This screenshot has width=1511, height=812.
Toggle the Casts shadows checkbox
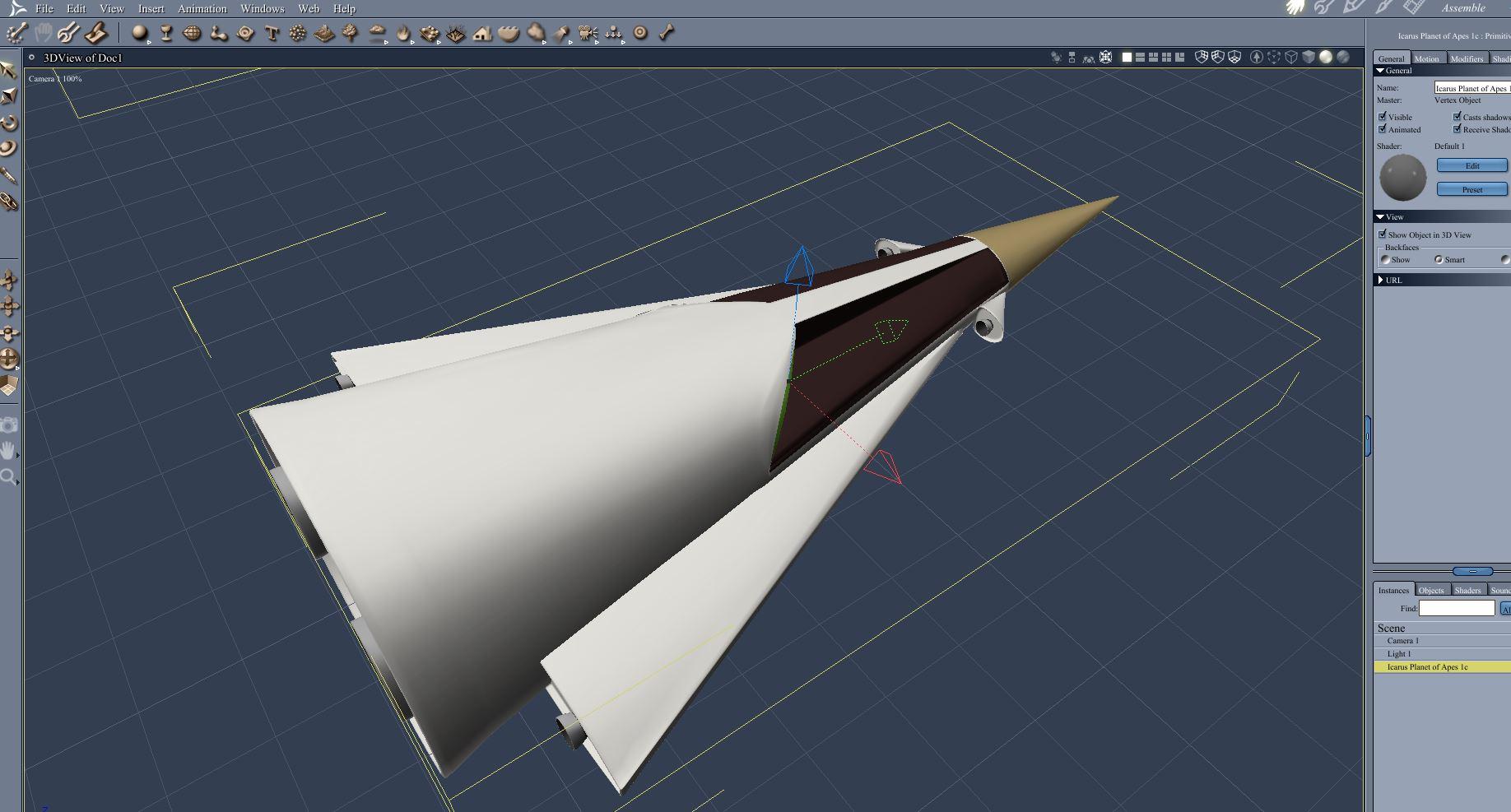click(x=1458, y=116)
